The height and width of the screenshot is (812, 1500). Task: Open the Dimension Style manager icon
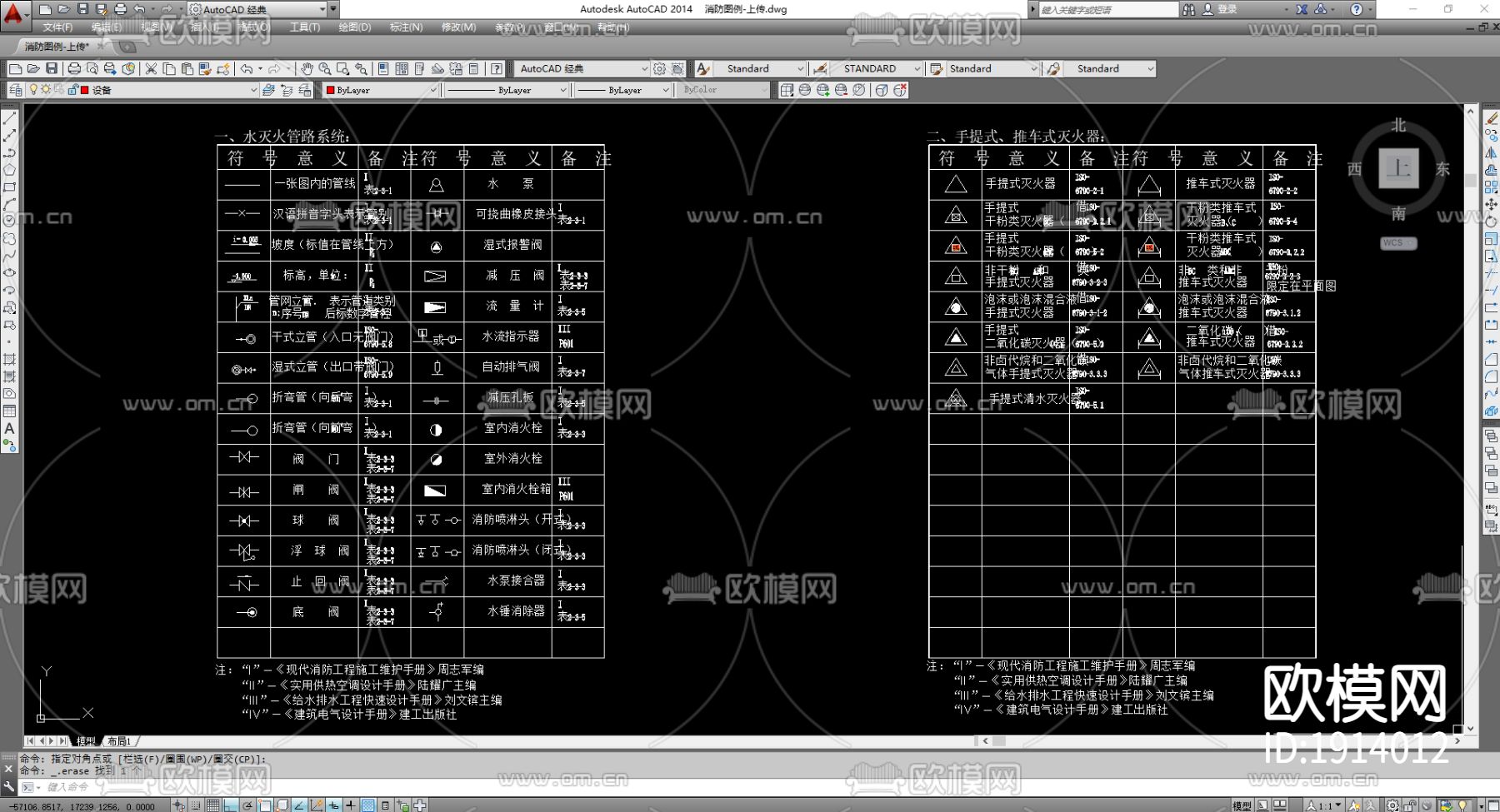coord(821,68)
